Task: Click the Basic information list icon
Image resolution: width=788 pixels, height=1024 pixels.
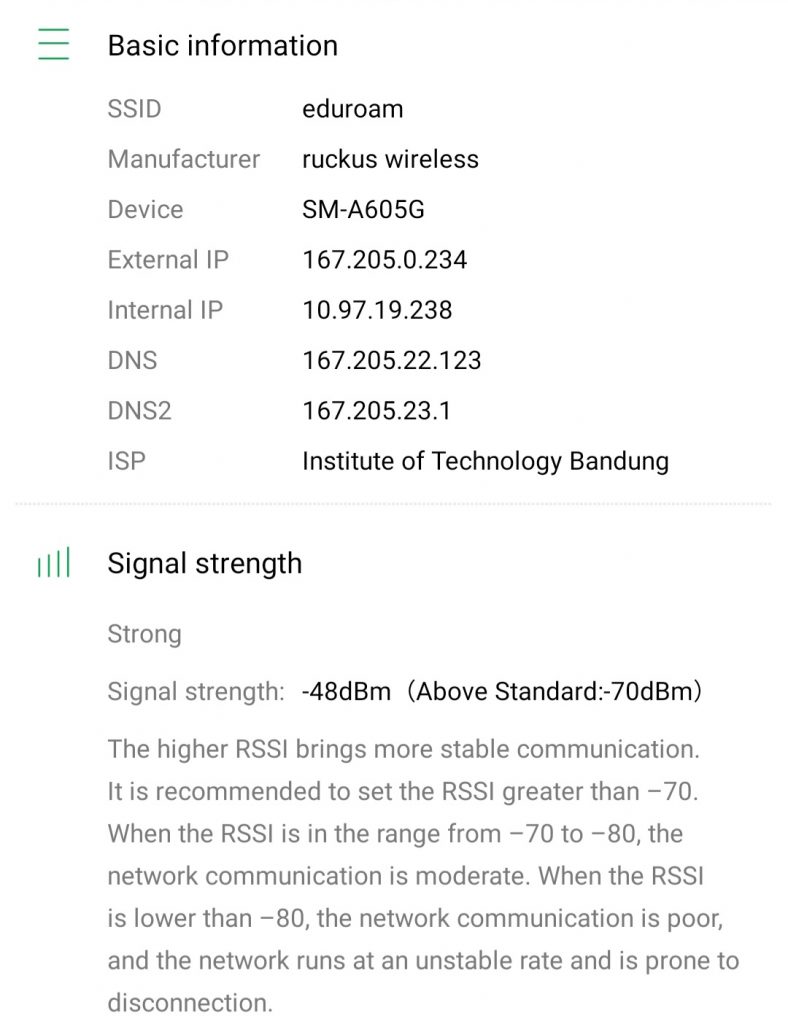Action: click(x=54, y=45)
